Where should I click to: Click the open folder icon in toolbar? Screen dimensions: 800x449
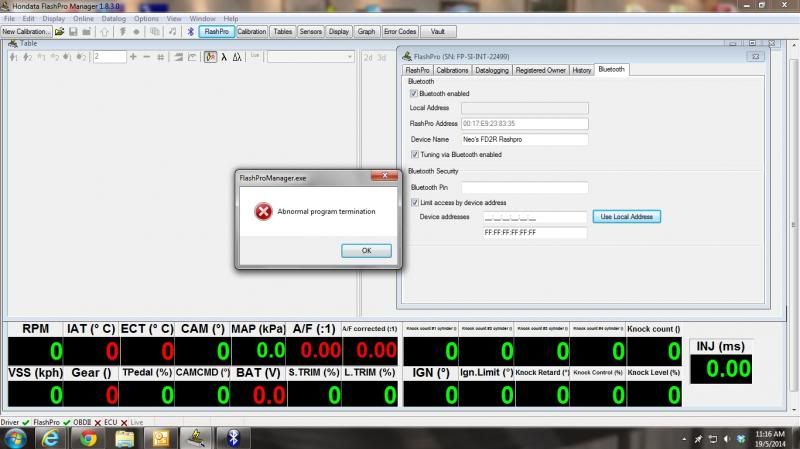[60, 32]
